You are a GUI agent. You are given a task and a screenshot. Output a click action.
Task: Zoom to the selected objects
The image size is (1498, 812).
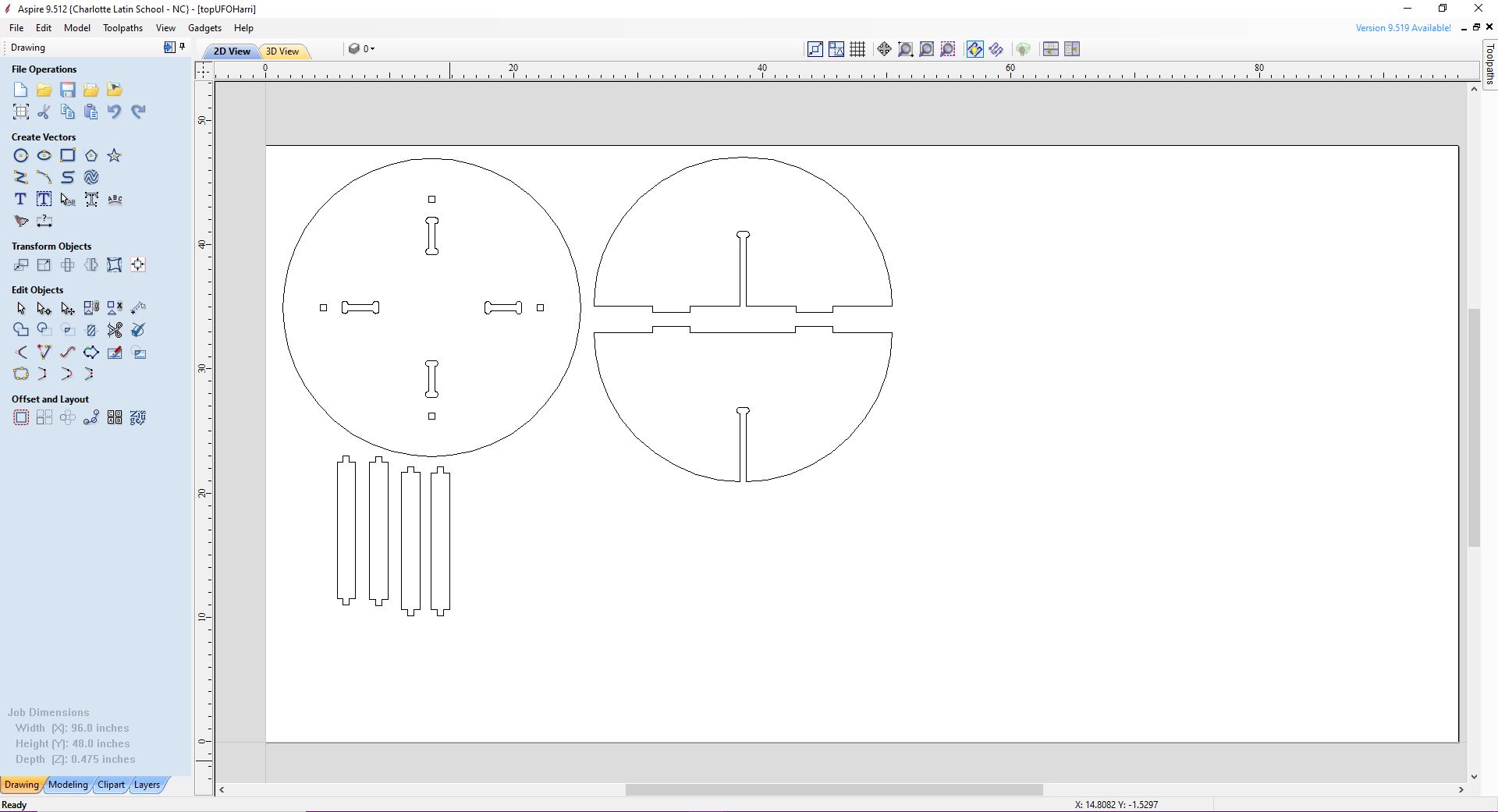(948, 49)
